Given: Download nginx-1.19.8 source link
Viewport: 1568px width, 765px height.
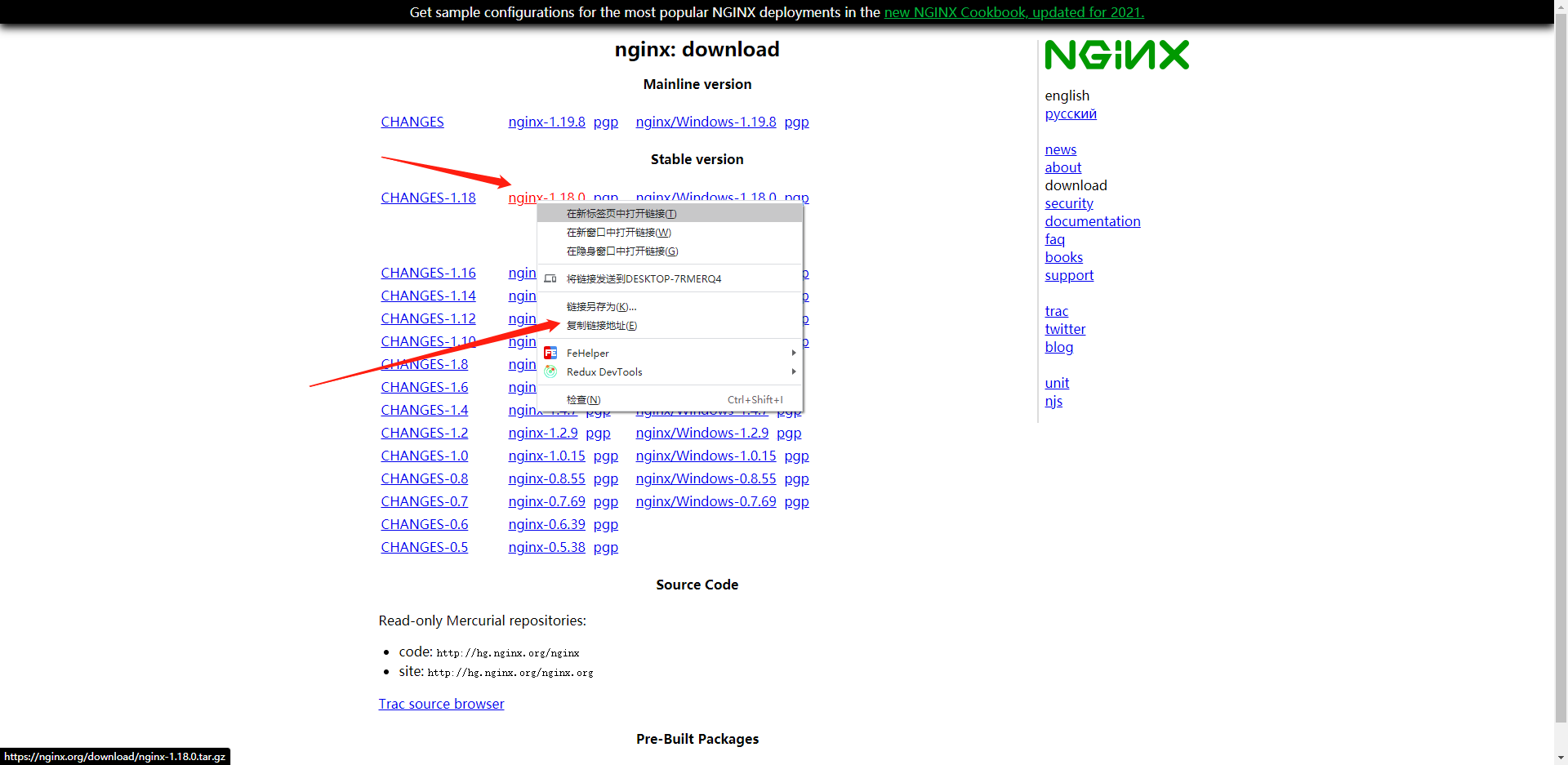Looking at the screenshot, I should [x=546, y=122].
